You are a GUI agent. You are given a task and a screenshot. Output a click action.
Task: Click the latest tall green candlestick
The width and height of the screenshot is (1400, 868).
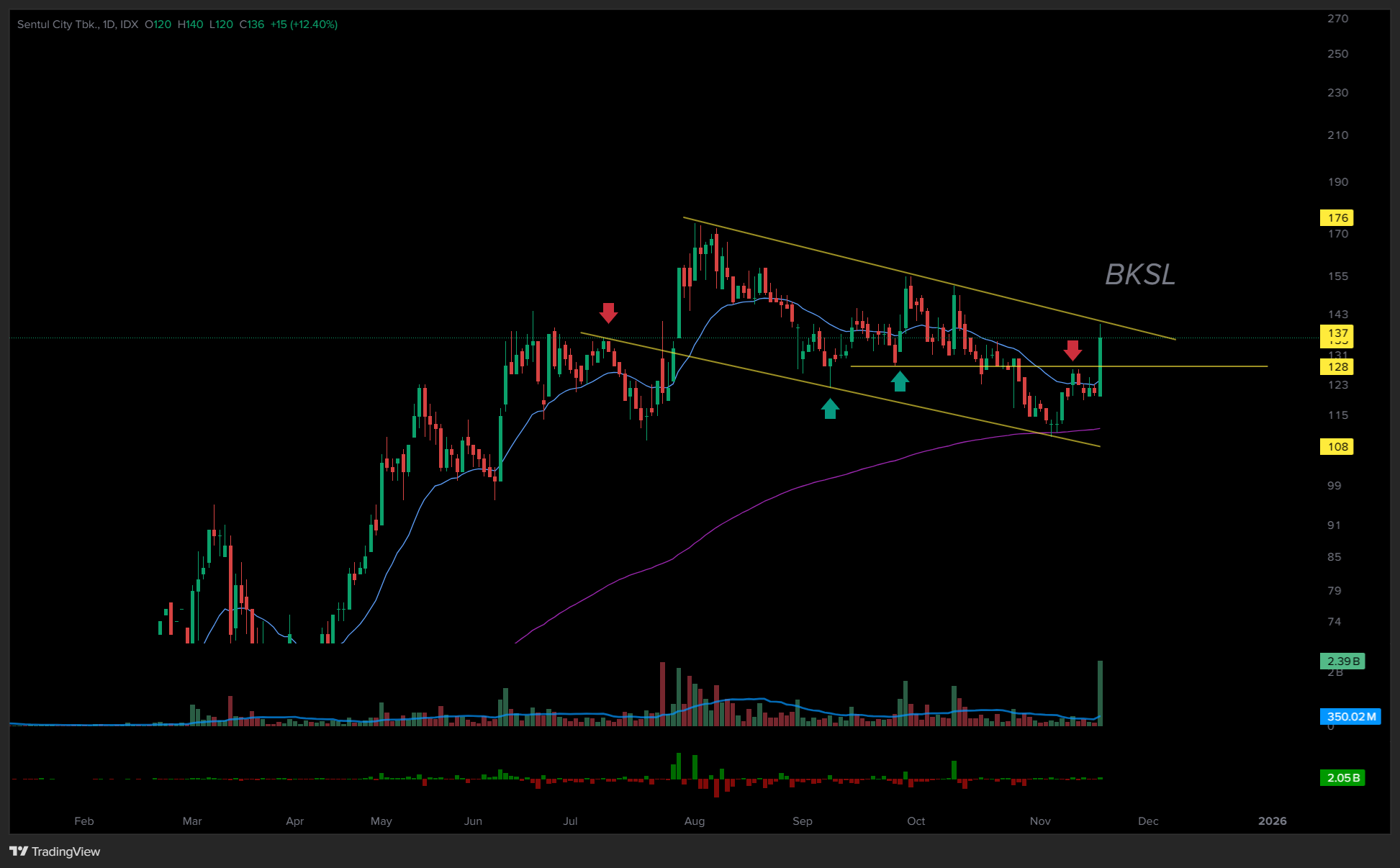click(1100, 367)
